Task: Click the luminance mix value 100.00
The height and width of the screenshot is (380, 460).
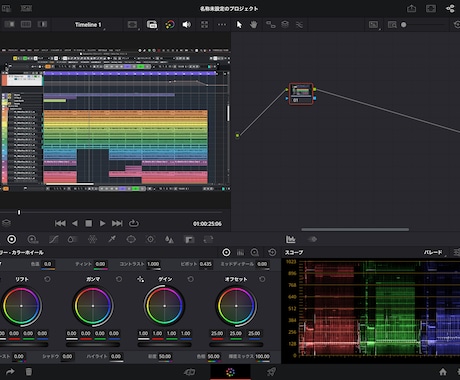Action: [263, 356]
